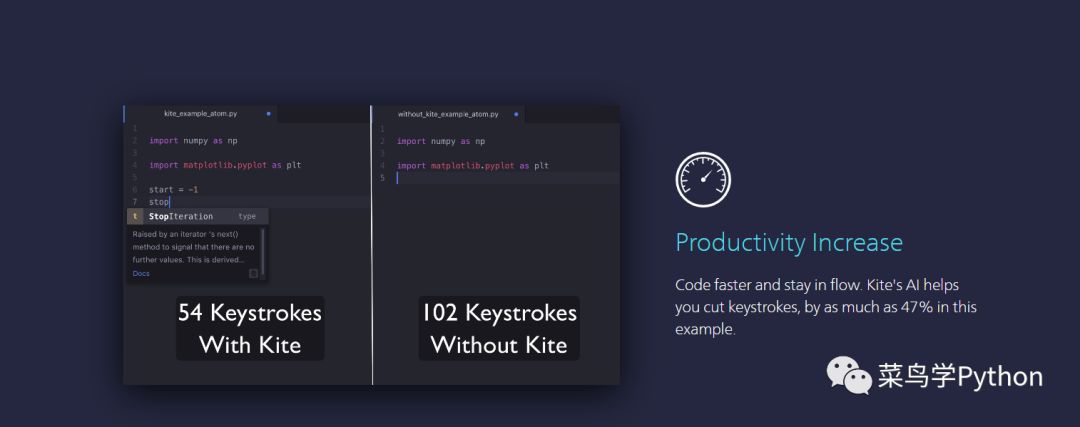1080x427 pixels.
Task: Open the kite_example_atom.py tab
Action: [x=200, y=114]
